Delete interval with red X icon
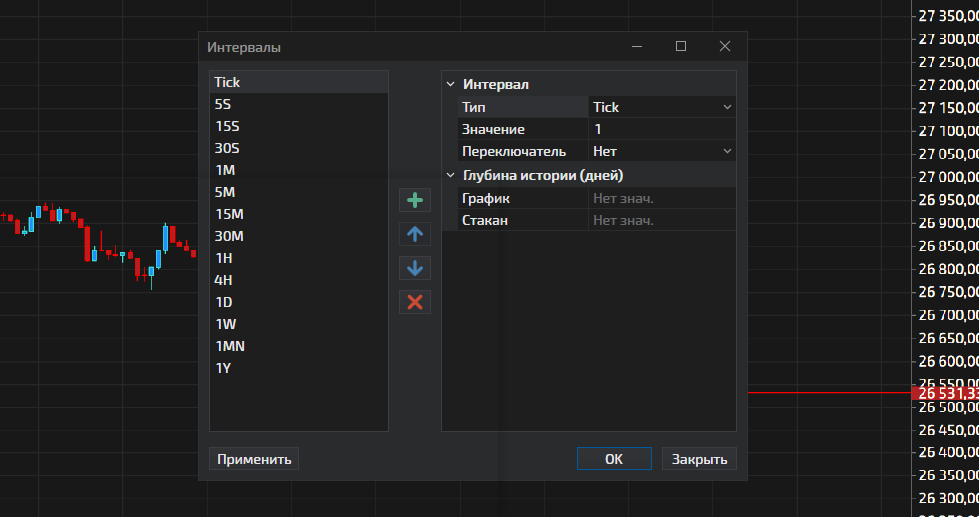The width and height of the screenshot is (979, 517). coord(415,302)
